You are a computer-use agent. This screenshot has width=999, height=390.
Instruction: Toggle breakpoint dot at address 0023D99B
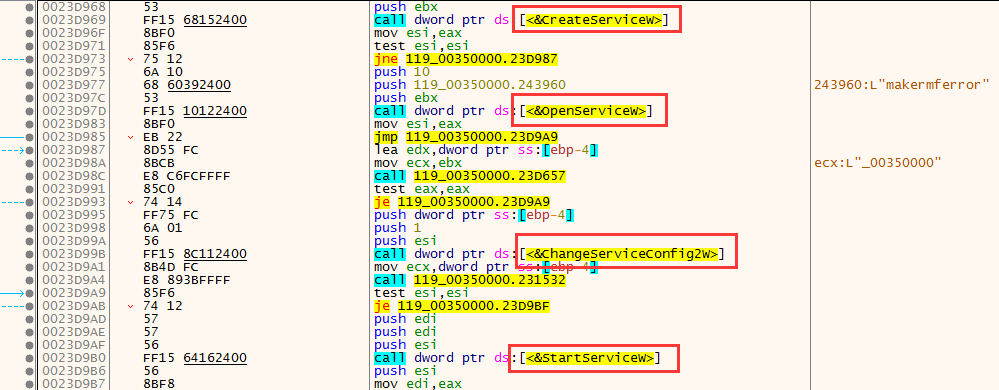click(x=30, y=254)
